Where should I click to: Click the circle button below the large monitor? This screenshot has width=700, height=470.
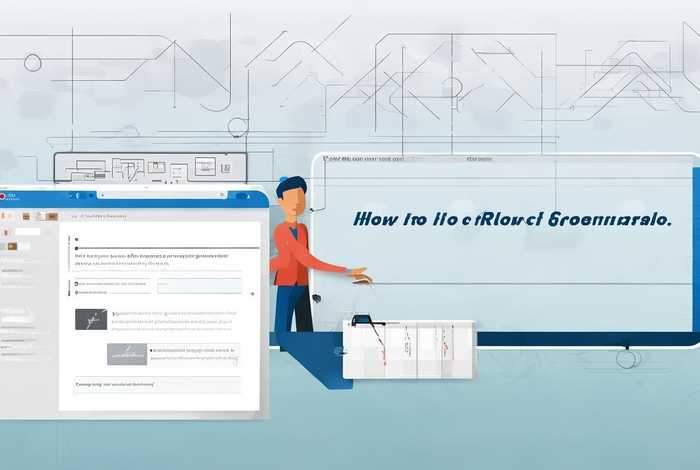click(629, 359)
